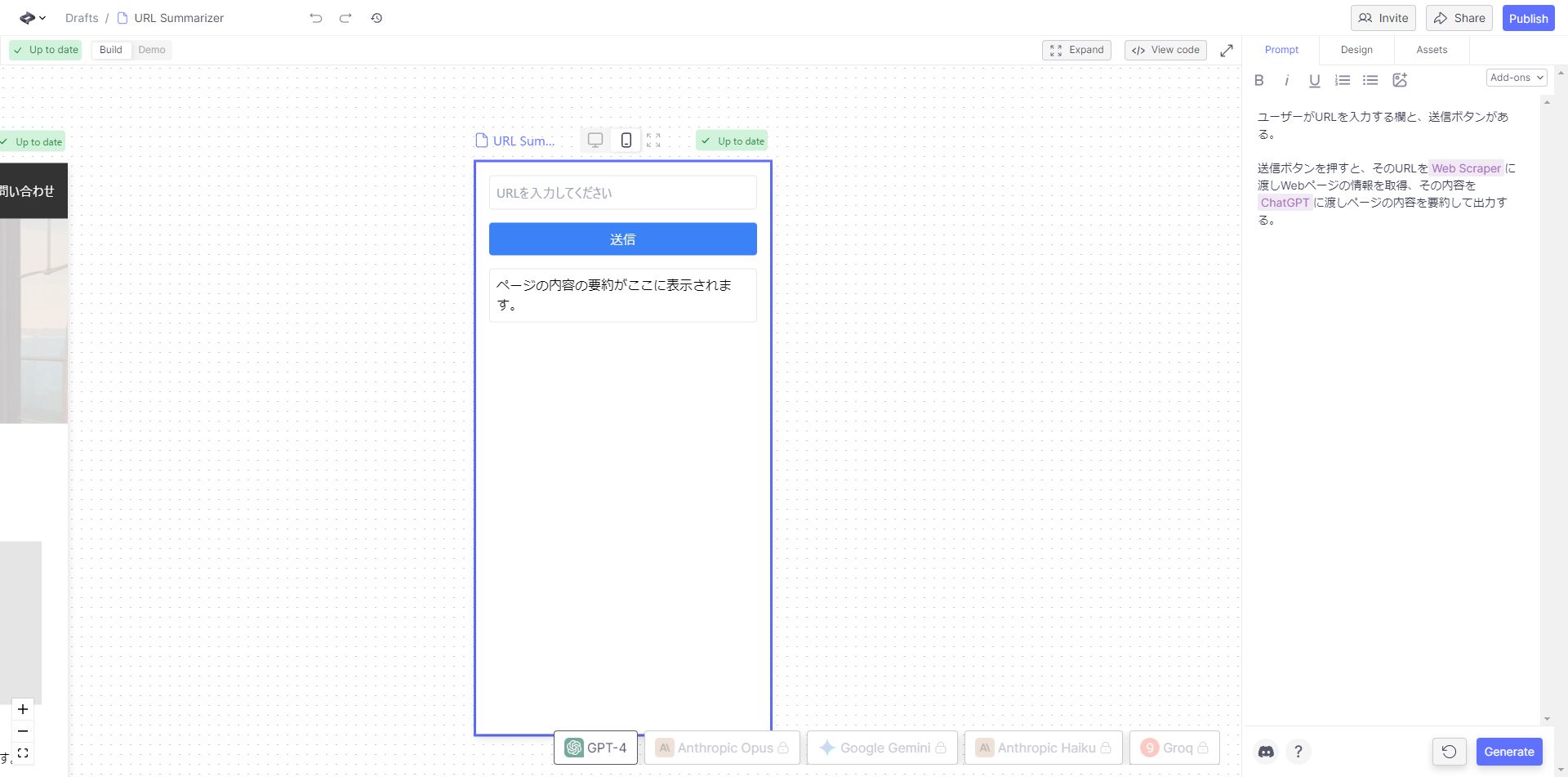This screenshot has height=777, width=1568.
Task: Apply italic formatting in the Prompt panel
Action: 1286,80
